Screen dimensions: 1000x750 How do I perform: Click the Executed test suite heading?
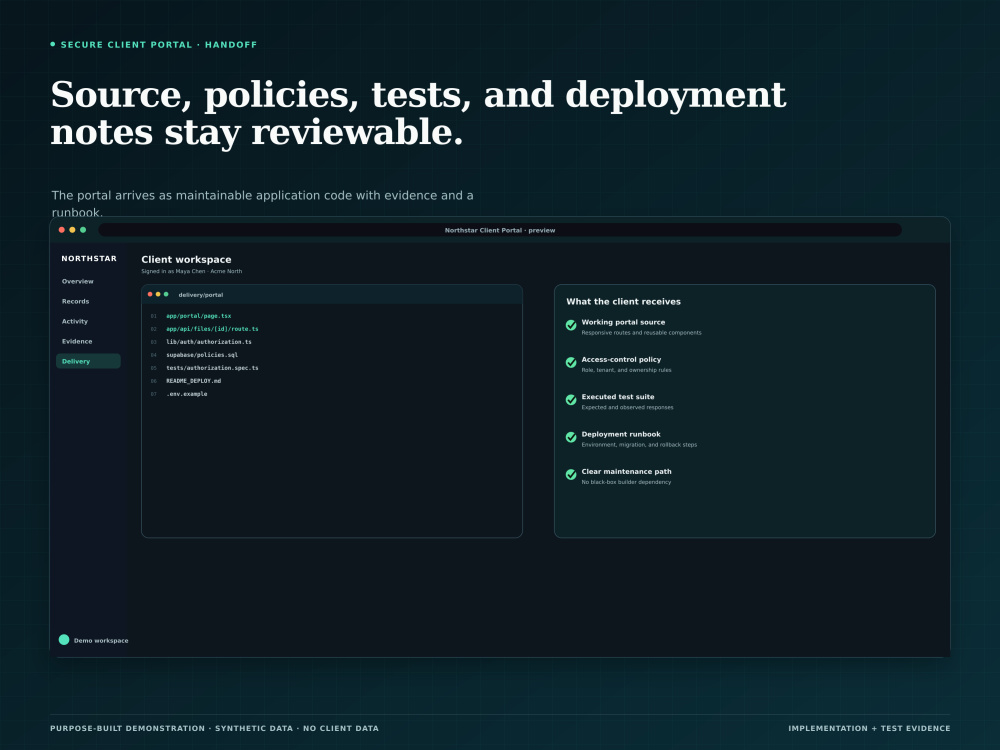coord(617,397)
